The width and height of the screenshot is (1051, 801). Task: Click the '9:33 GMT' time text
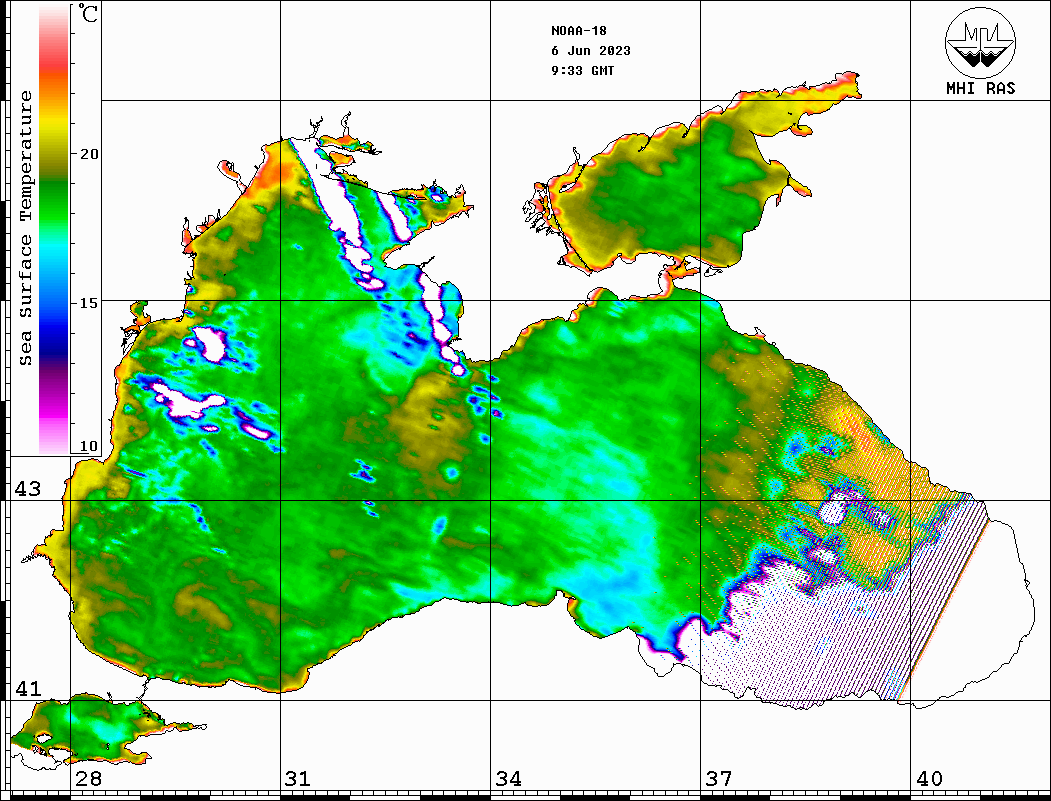[582, 71]
